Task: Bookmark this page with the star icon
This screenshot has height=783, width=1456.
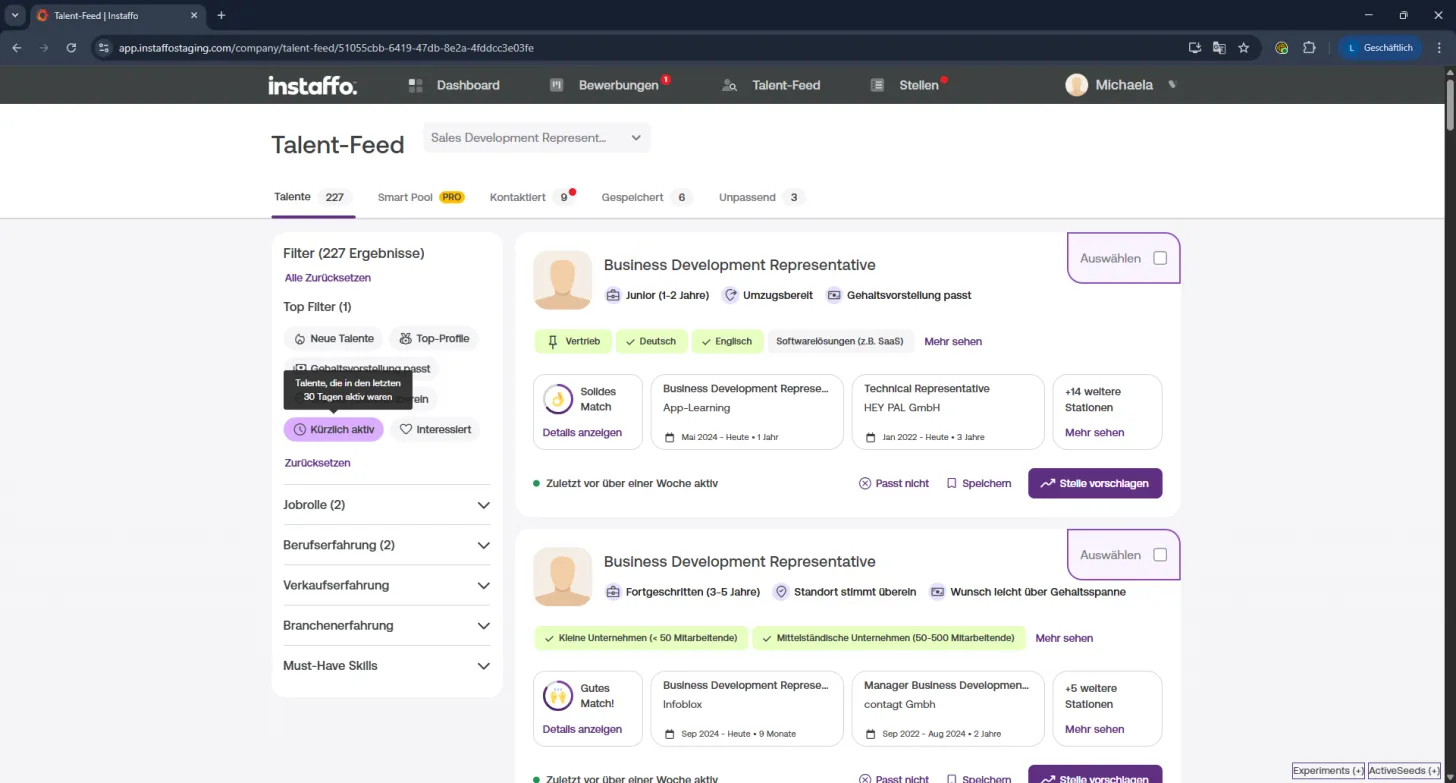Action: click(x=1244, y=47)
